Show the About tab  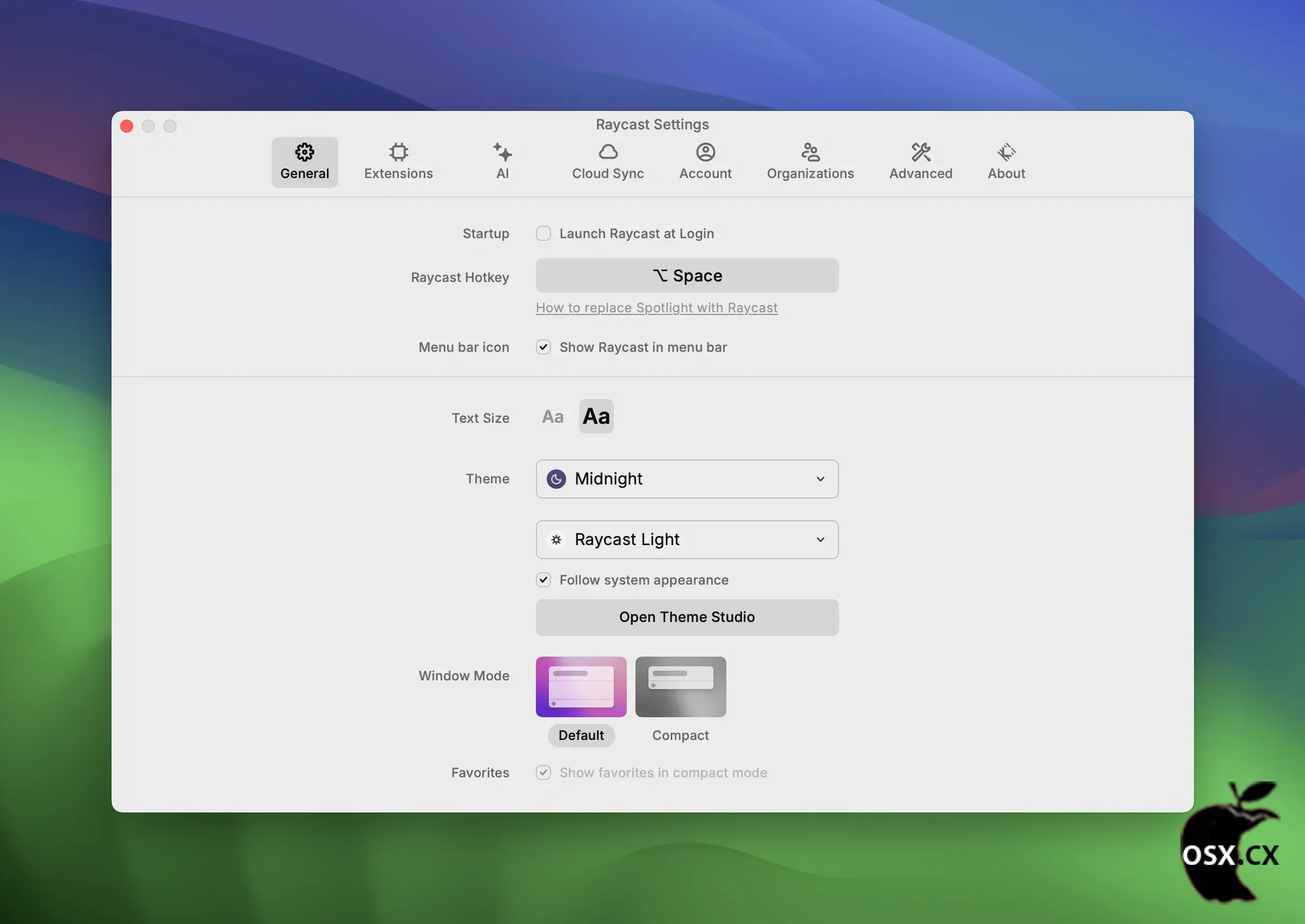click(x=1006, y=162)
